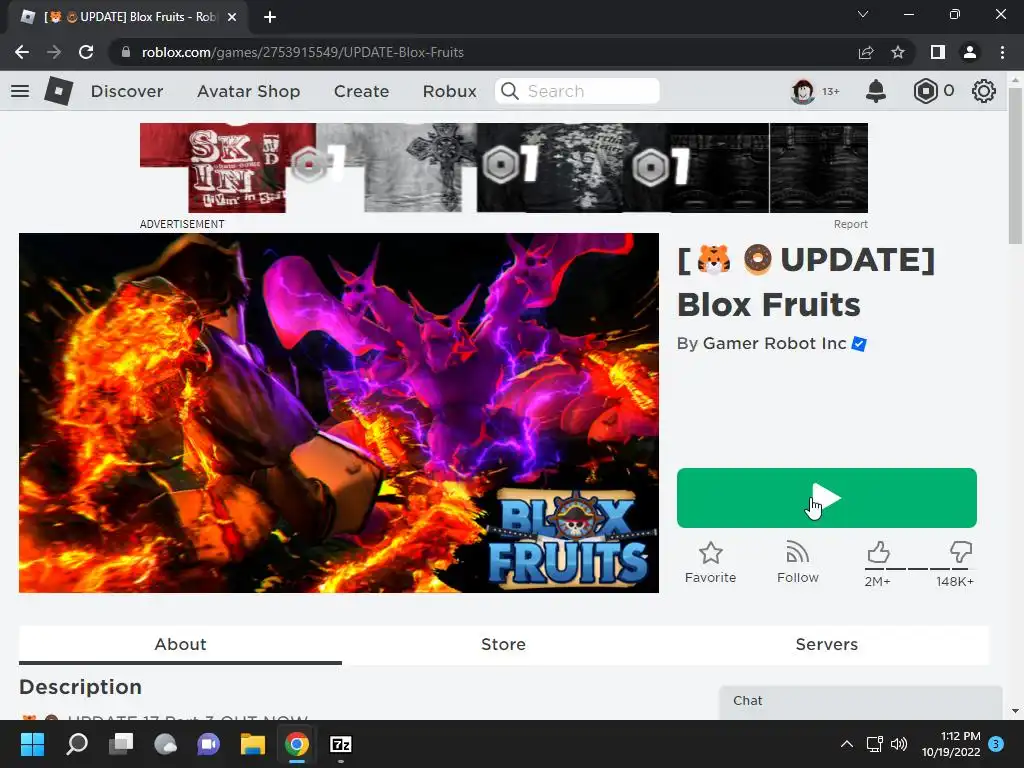Viewport: 1024px width, 768px height.
Task: Open taskbar clock and date
Action: pos(951,744)
